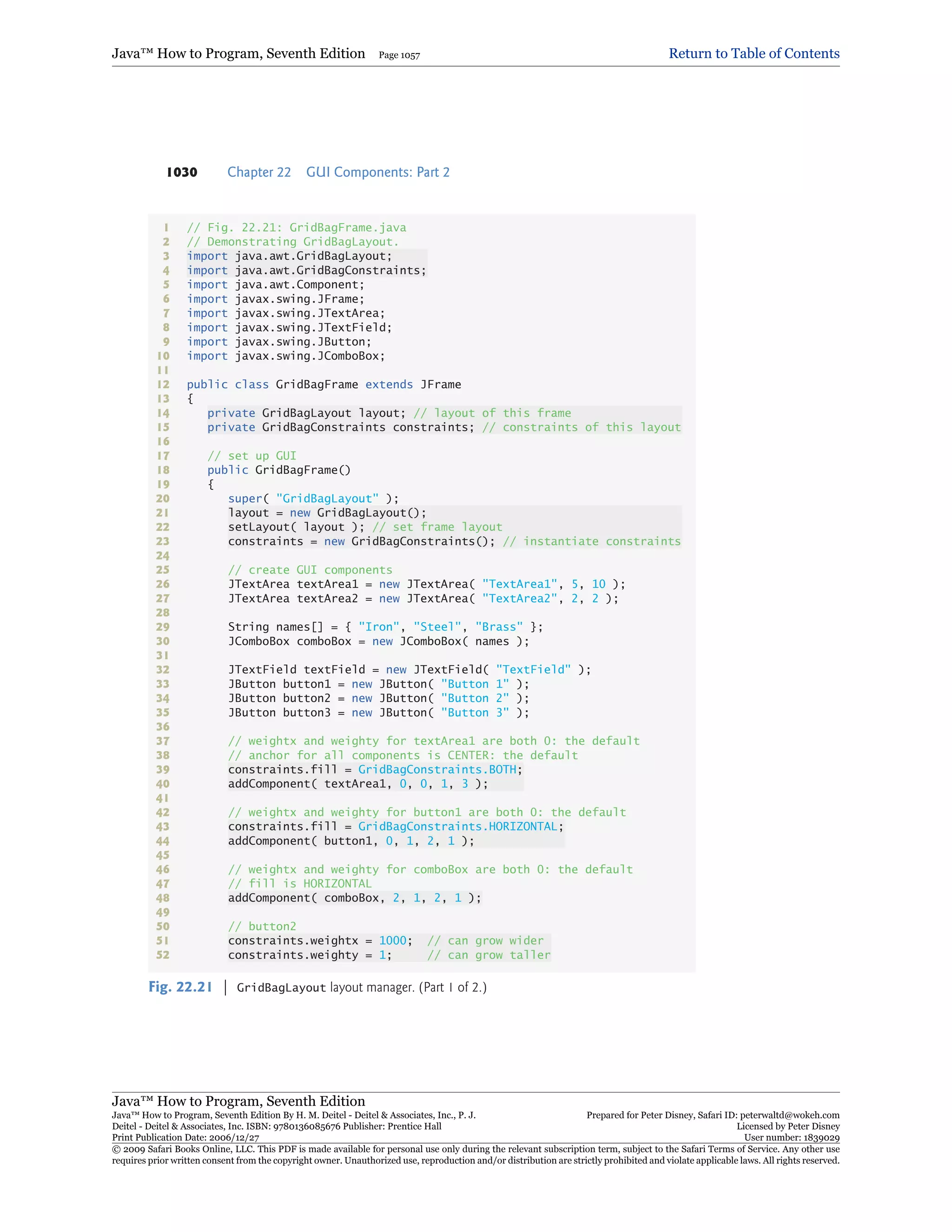Click the Chapter 22 heading text

pos(259,172)
